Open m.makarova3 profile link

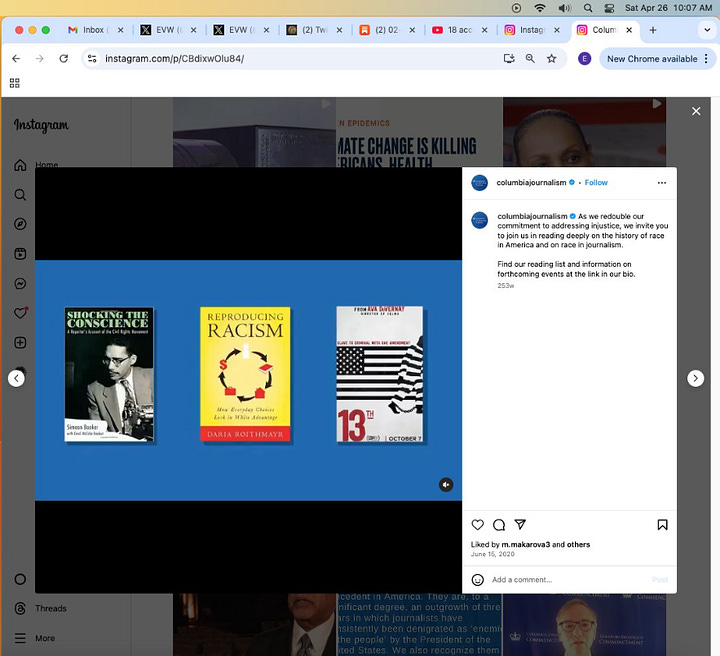click(525, 544)
